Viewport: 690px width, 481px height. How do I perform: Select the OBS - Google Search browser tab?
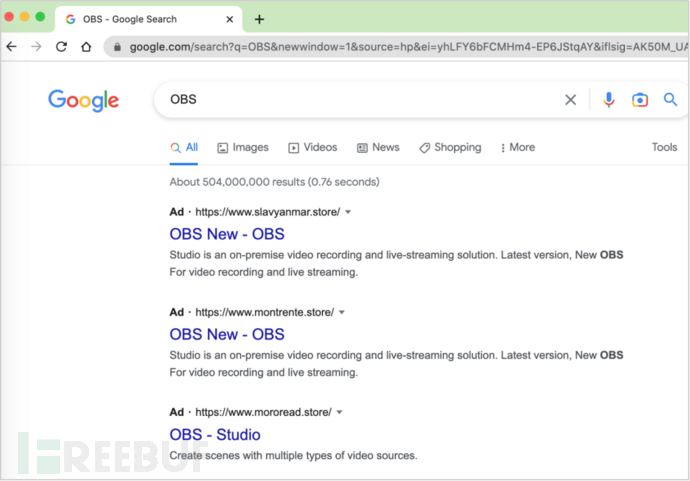[x=149, y=19]
